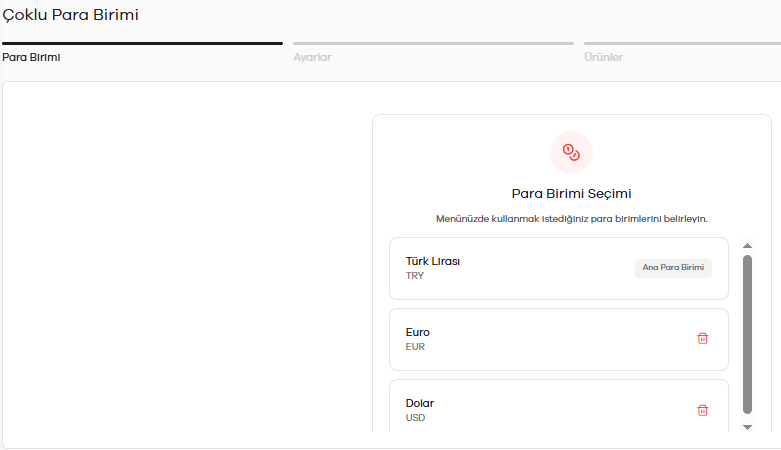This screenshot has width=781, height=450.
Task: Open the Ürünler step
Action: click(x=604, y=57)
